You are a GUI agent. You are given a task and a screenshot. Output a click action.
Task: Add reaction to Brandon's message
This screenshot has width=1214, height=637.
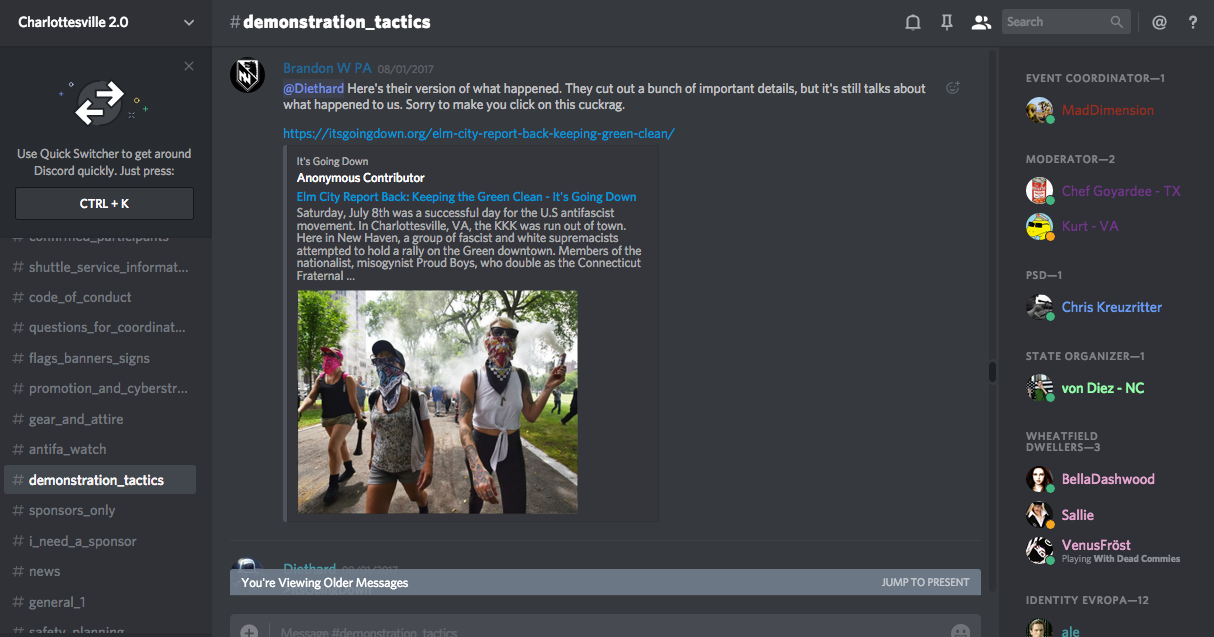click(x=953, y=88)
